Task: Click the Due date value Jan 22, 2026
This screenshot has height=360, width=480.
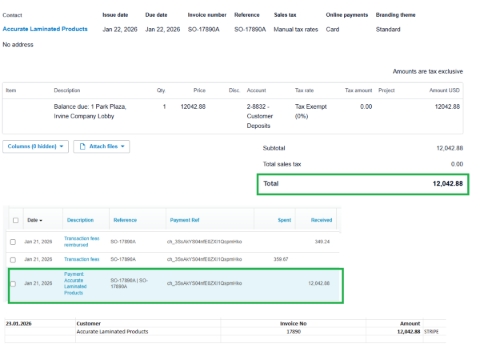Action: (163, 29)
